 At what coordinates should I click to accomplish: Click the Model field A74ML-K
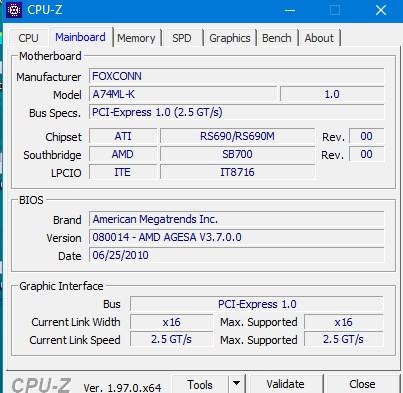tap(183, 94)
